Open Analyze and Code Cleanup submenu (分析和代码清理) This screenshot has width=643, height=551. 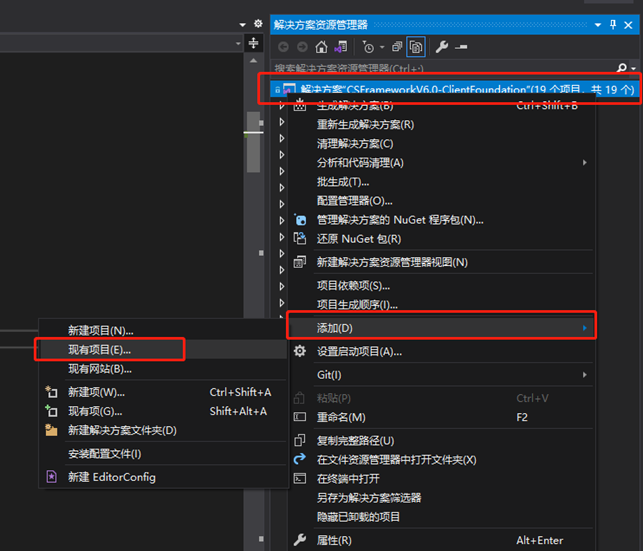(x=442, y=163)
